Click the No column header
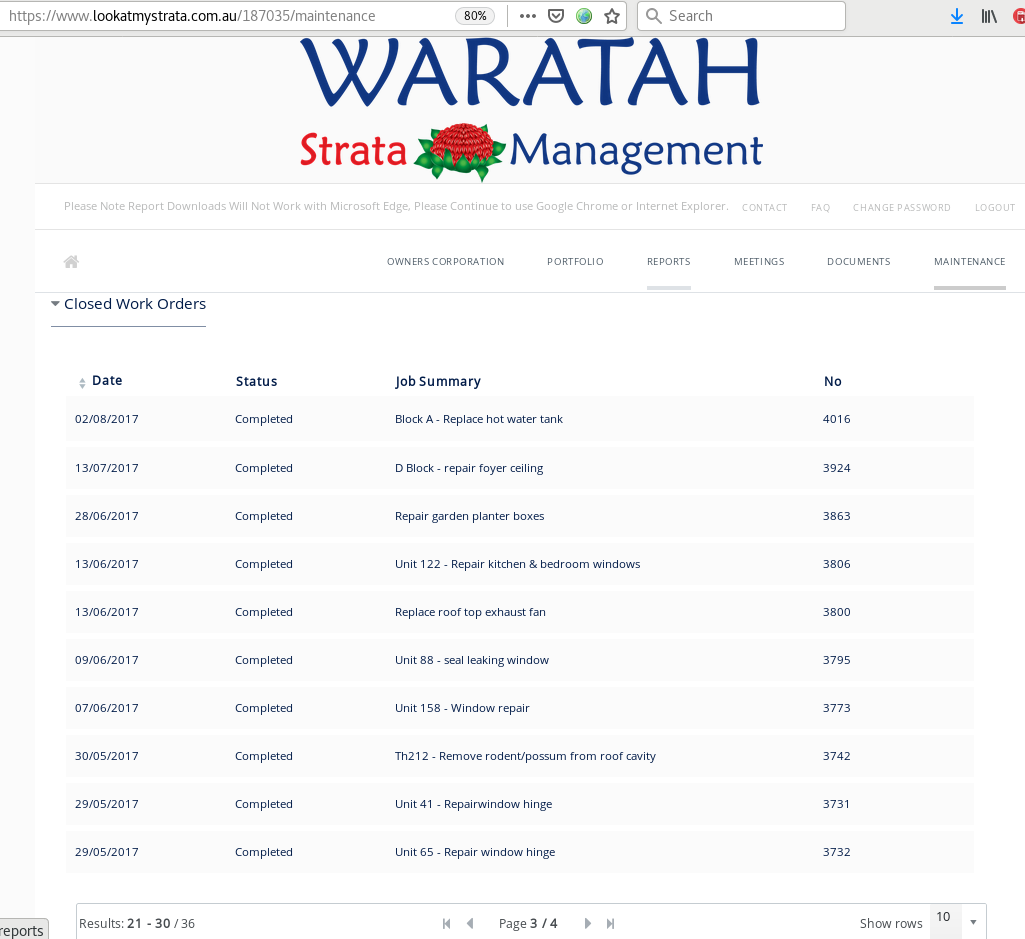Image resolution: width=1025 pixels, height=939 pixels. click(x=833, y=381)
